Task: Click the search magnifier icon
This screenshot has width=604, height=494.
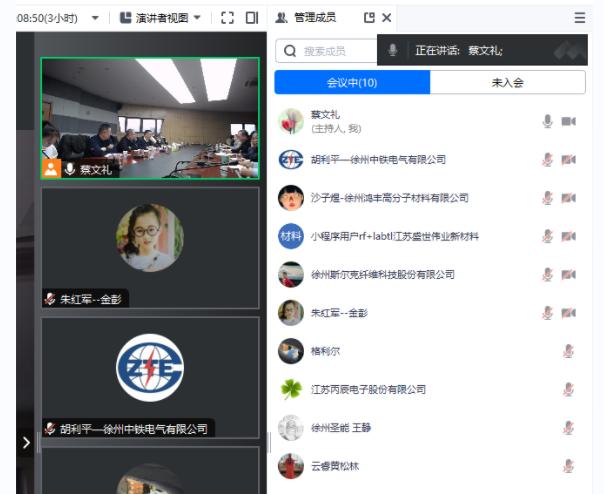Action: (290, 51)
